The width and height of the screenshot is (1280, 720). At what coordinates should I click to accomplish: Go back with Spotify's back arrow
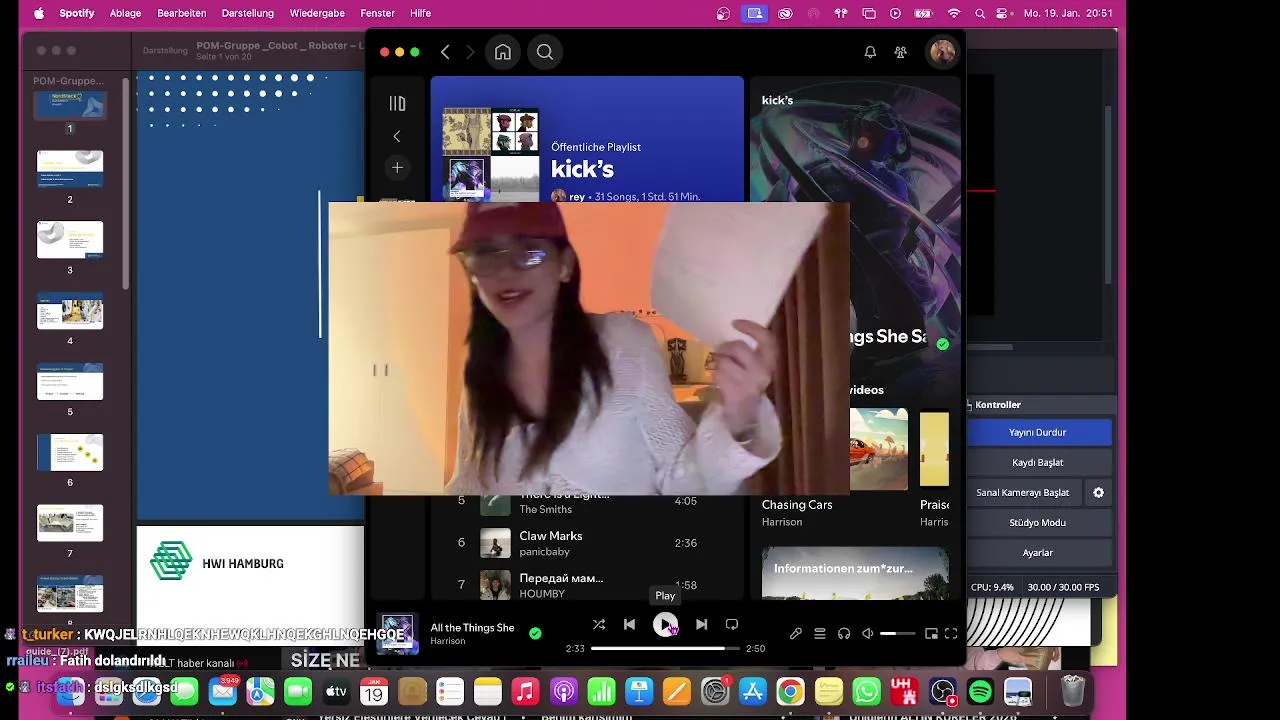tap(445, 52)
